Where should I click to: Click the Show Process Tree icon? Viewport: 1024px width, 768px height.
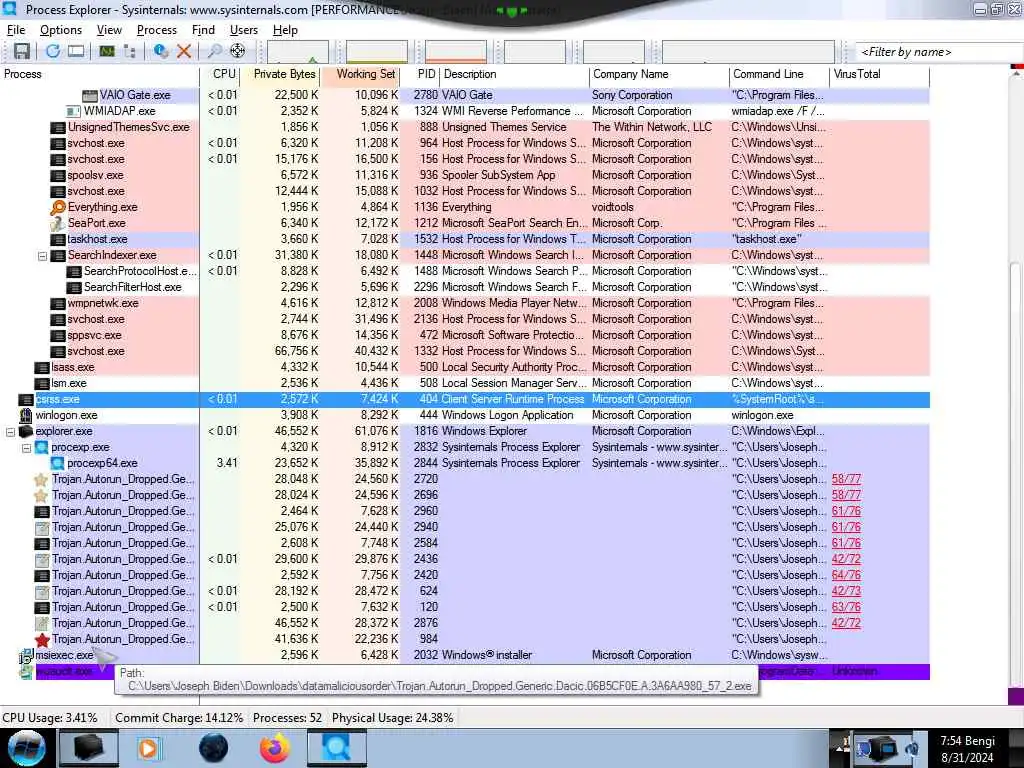tap(129, 51)
